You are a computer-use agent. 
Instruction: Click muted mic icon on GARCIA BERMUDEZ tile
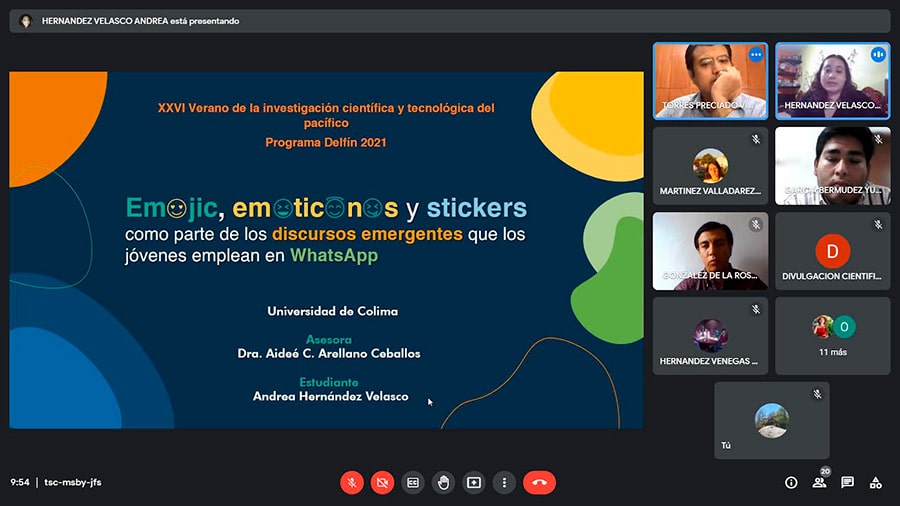pos(878,139)
